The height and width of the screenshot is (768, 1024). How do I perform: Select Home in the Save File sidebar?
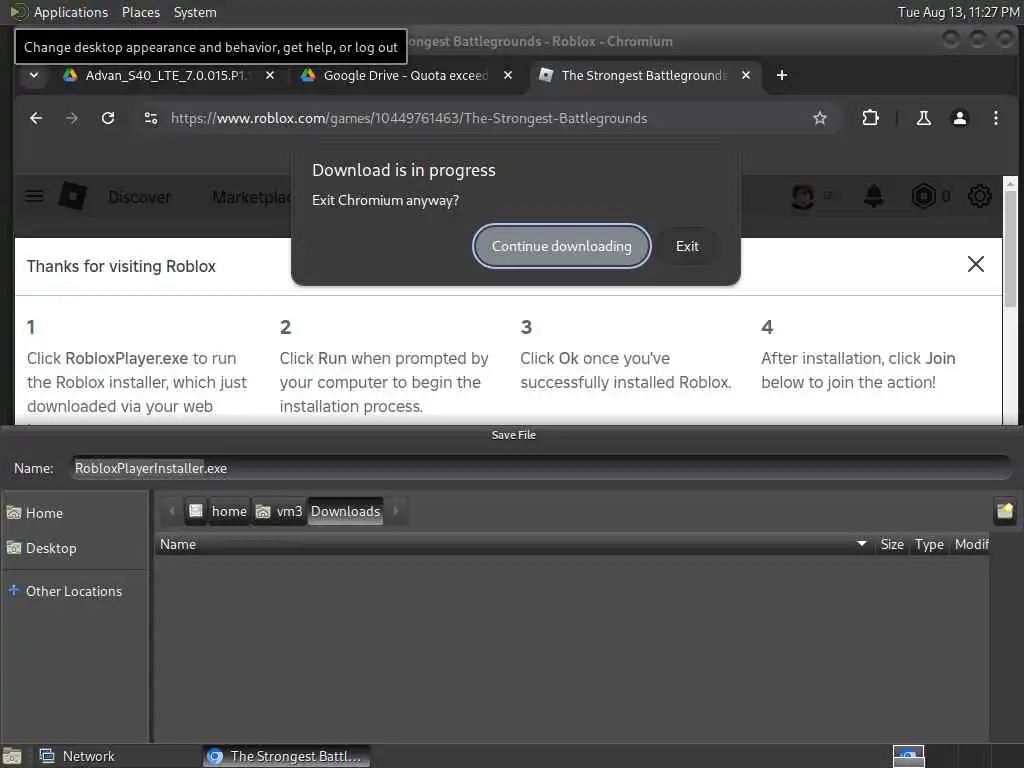click(x=74, y=513)
